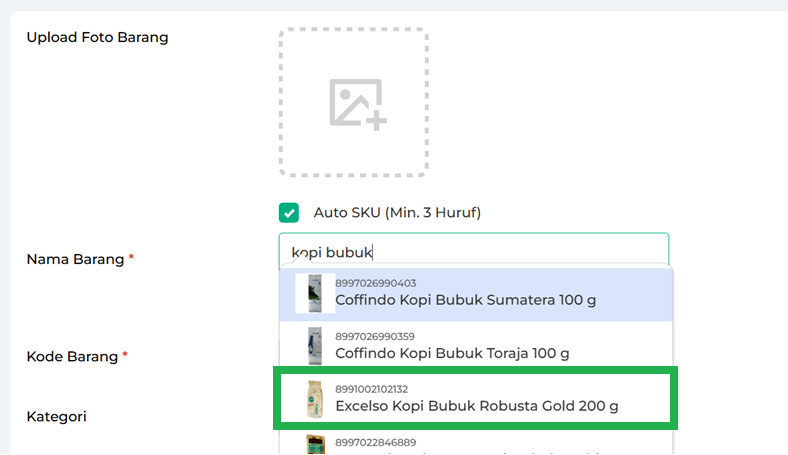Click the Auto SKU (Min. 3 Huruf) label
Screen dimensions: 788x455
coord(397,212)
